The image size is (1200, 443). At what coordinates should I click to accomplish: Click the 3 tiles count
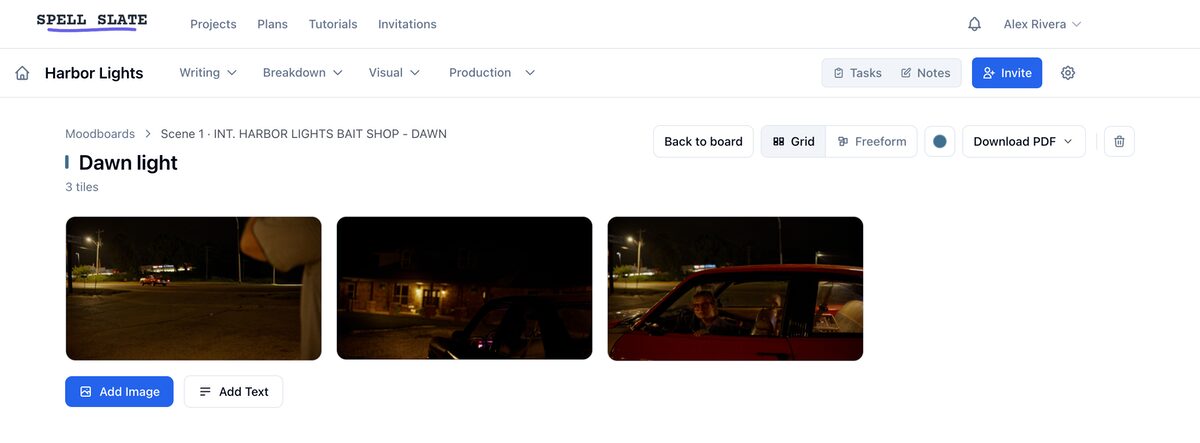[x=82, y=187]
